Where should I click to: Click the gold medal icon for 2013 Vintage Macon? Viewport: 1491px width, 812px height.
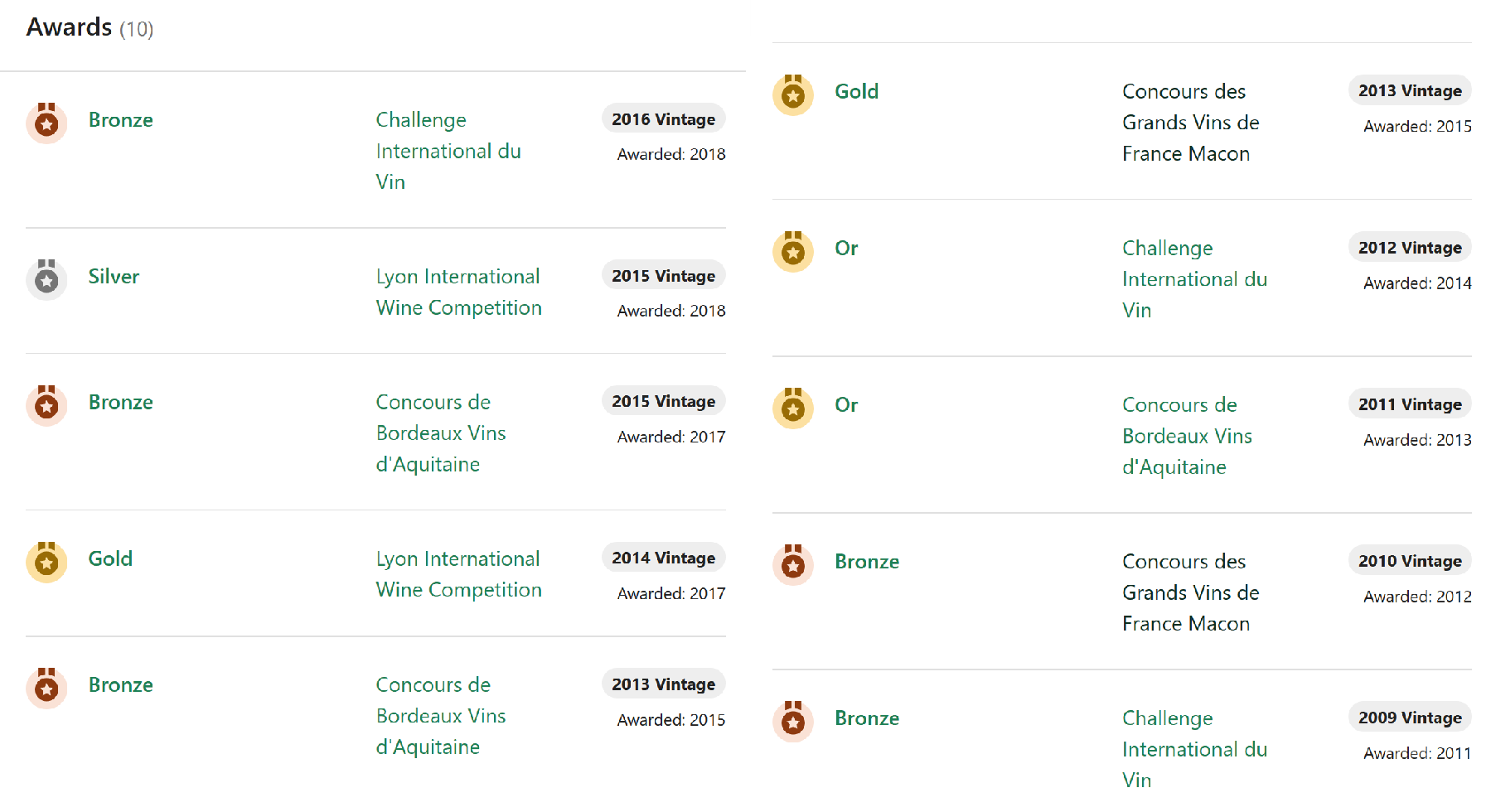pyautogui.click(x=793, y=94)
